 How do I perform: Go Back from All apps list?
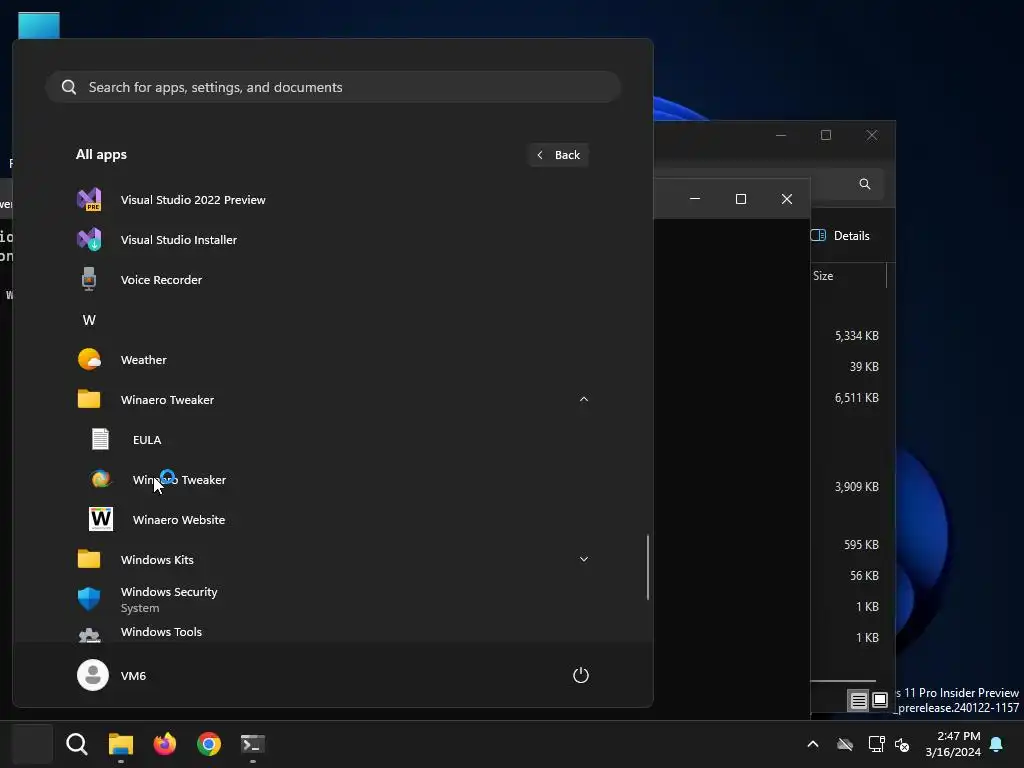pyautogui.click(x=558, y=155)
